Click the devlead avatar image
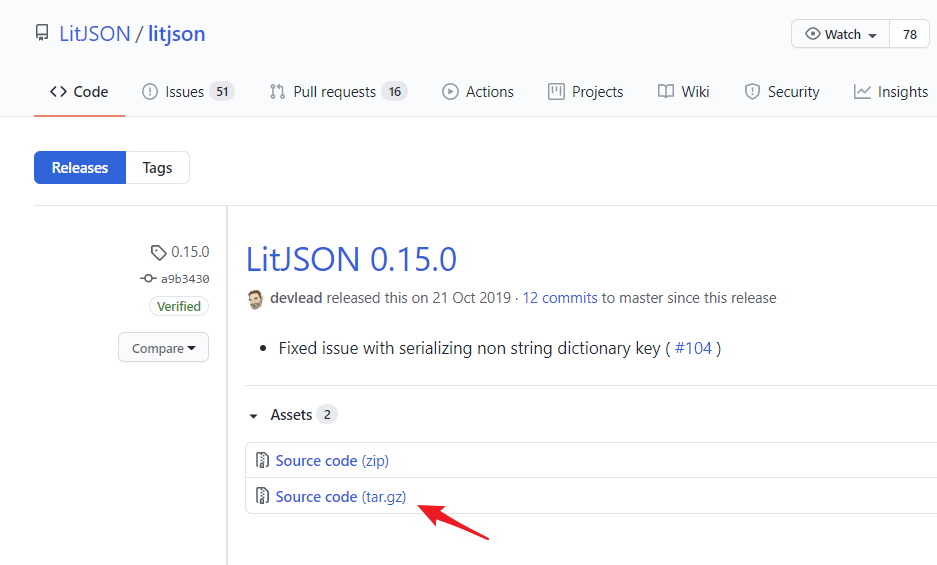937x565 pixels. (255, 299)
